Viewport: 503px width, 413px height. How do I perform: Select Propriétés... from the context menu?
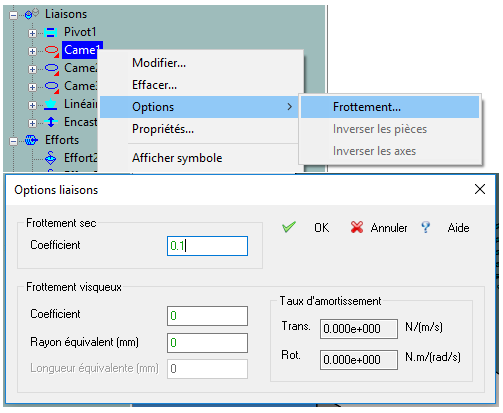point(163,129)
